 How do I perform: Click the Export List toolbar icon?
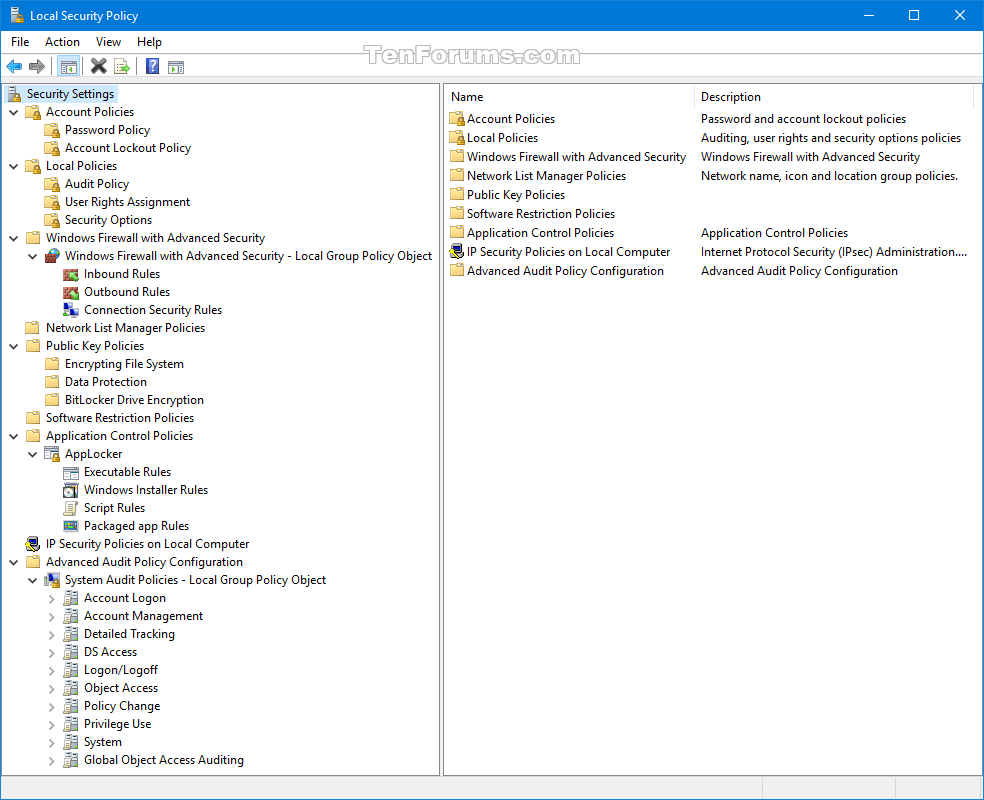click(121, 66)
